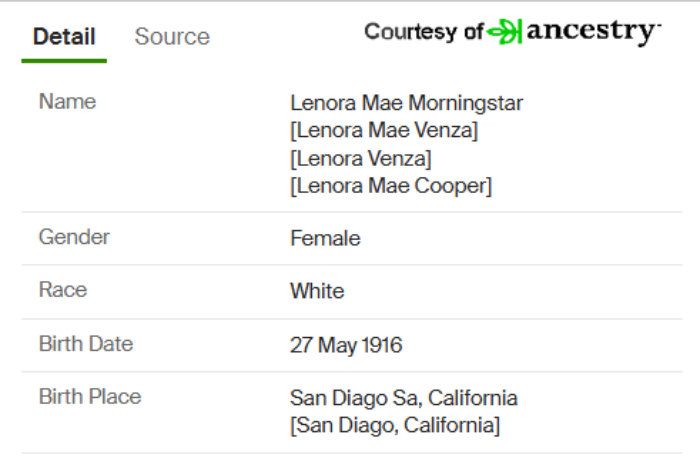Click the Race field label
700x458 pixels.
click(x=63, y=290)
